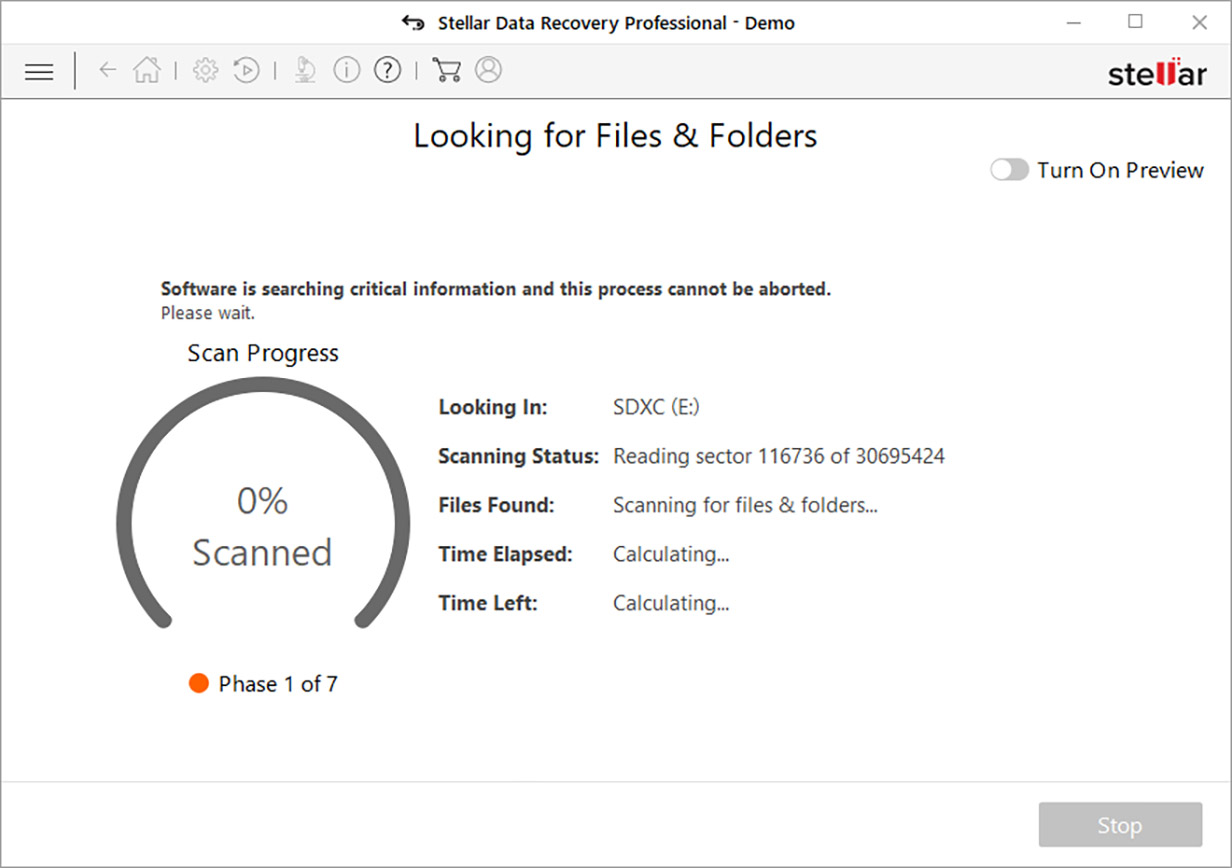Click the shopping cart buy icon

(446, 70)
